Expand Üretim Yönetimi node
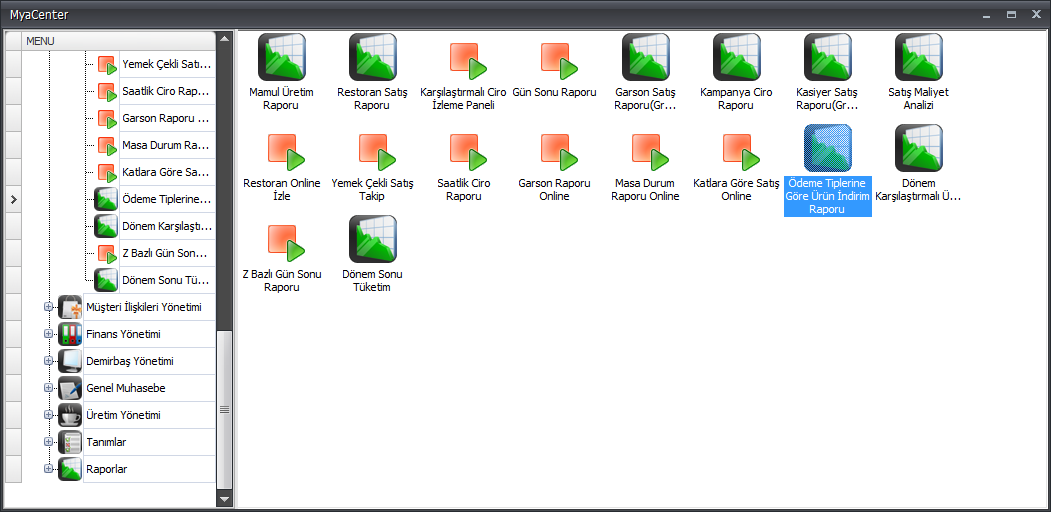1051x512 pixels. (48, 415)
